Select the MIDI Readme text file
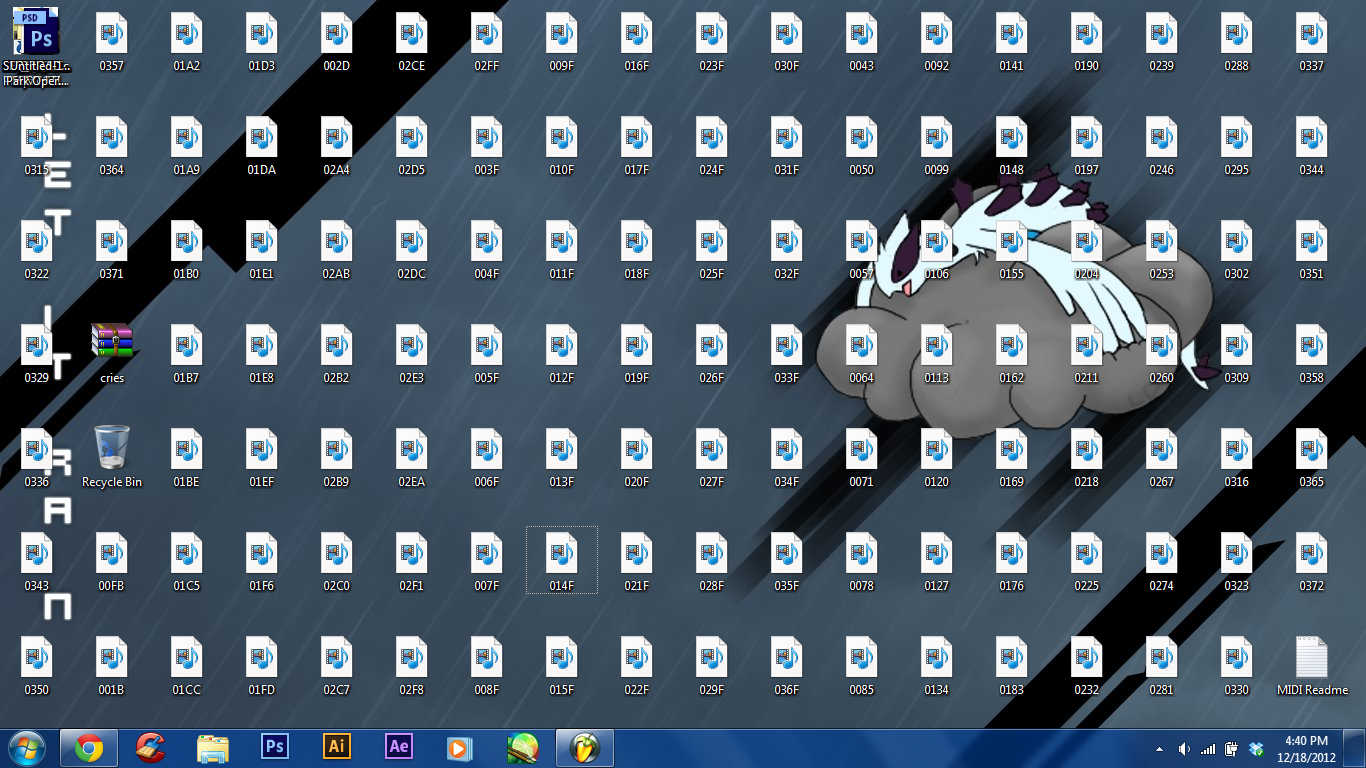This screenshot has width=1366, height=768. click(x=1312, y=656)
